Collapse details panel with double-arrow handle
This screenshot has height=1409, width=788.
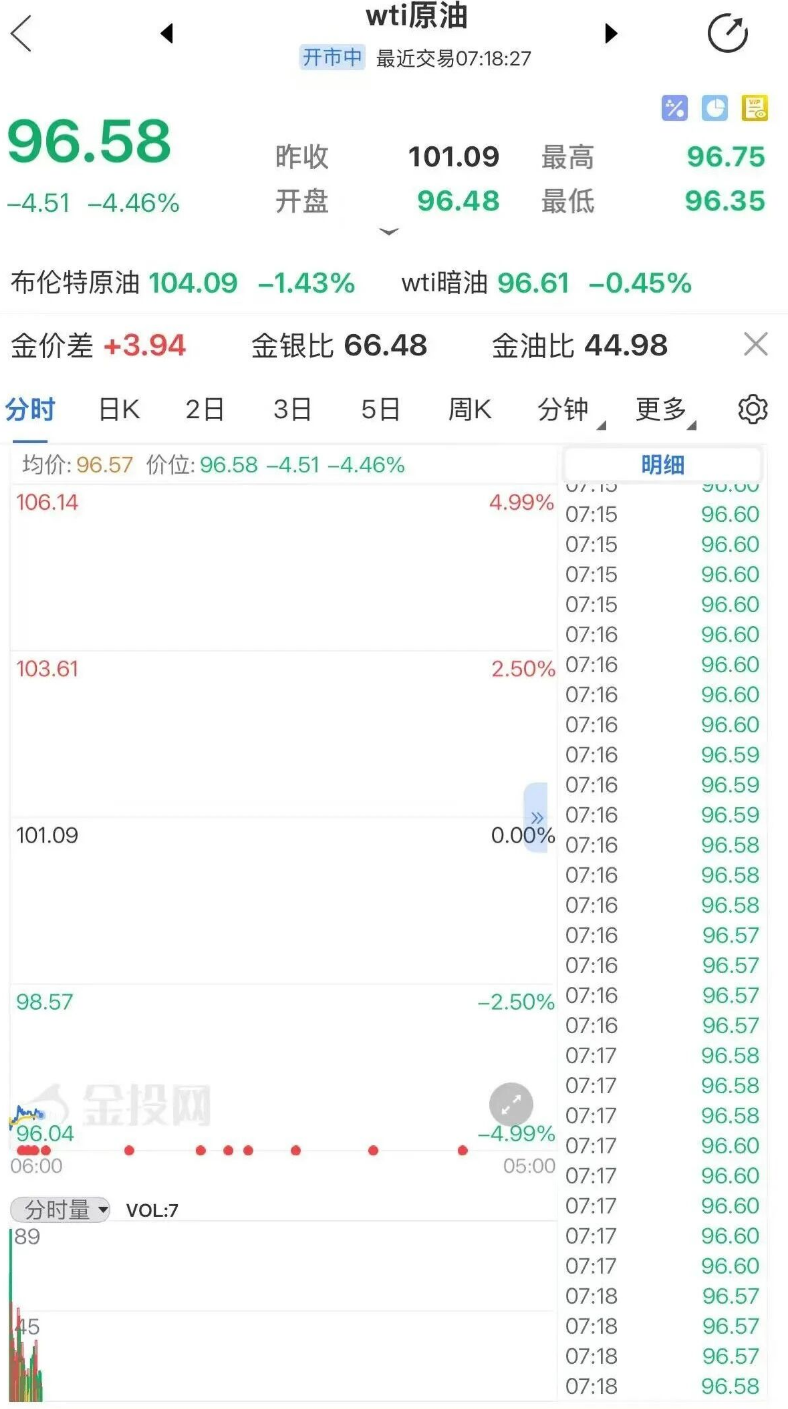(x=537, y=817)
